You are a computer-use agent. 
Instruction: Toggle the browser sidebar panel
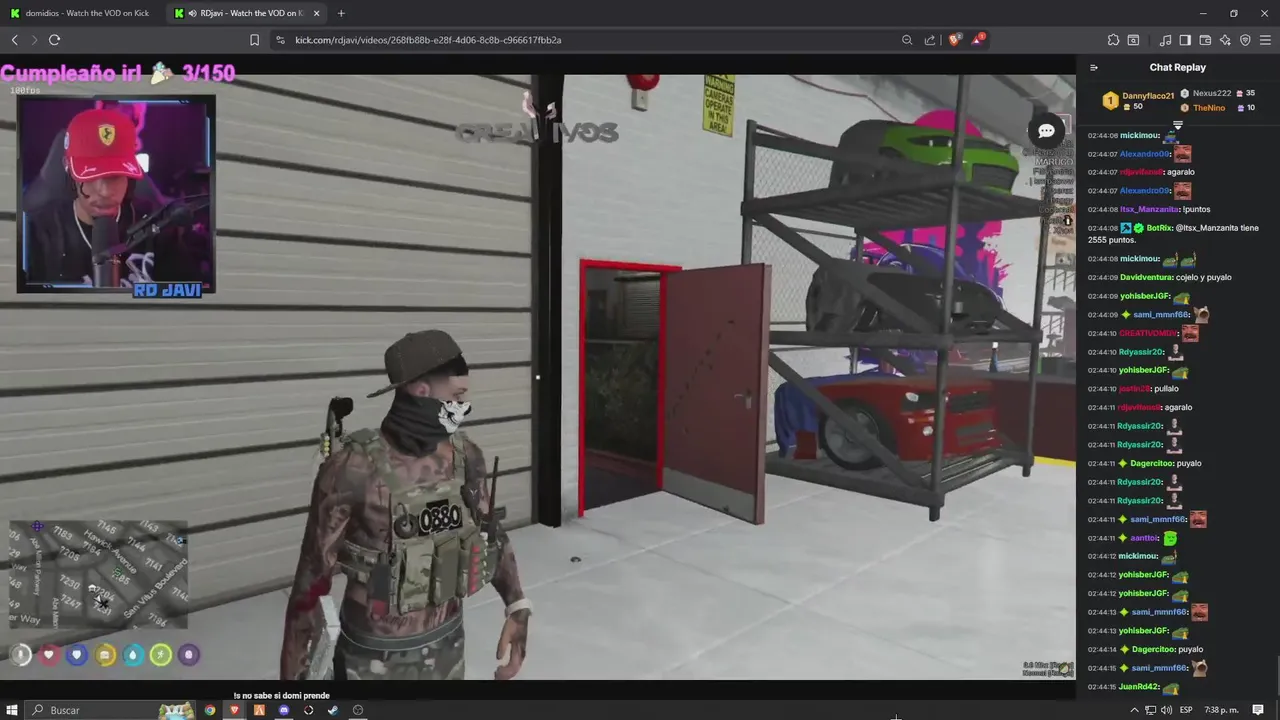1185,40
